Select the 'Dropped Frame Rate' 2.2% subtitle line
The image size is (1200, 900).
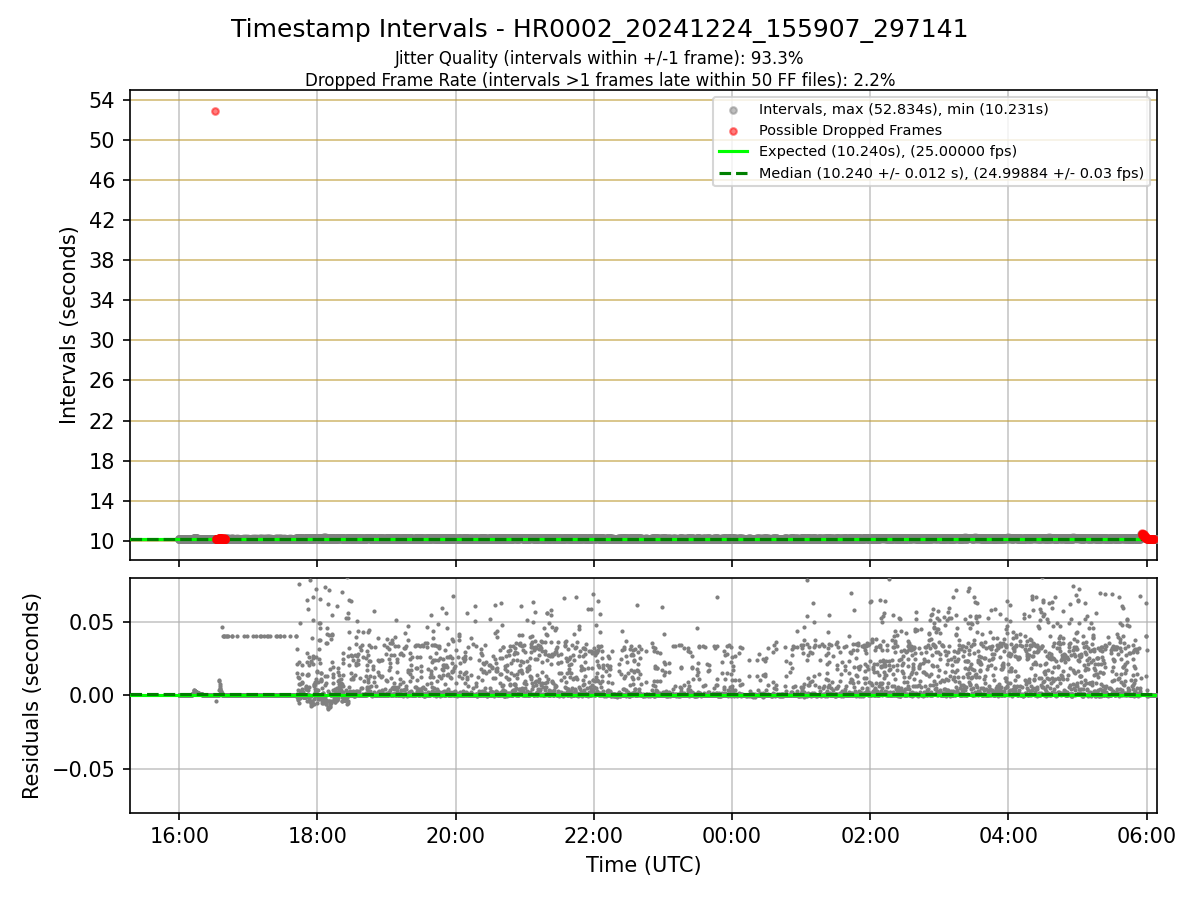click(x=599, y=79)
